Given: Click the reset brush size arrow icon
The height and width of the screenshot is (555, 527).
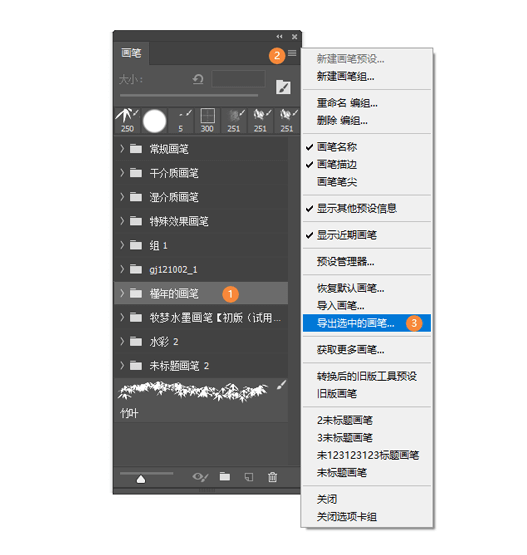Looking at the screenshot, I should 198,79.
